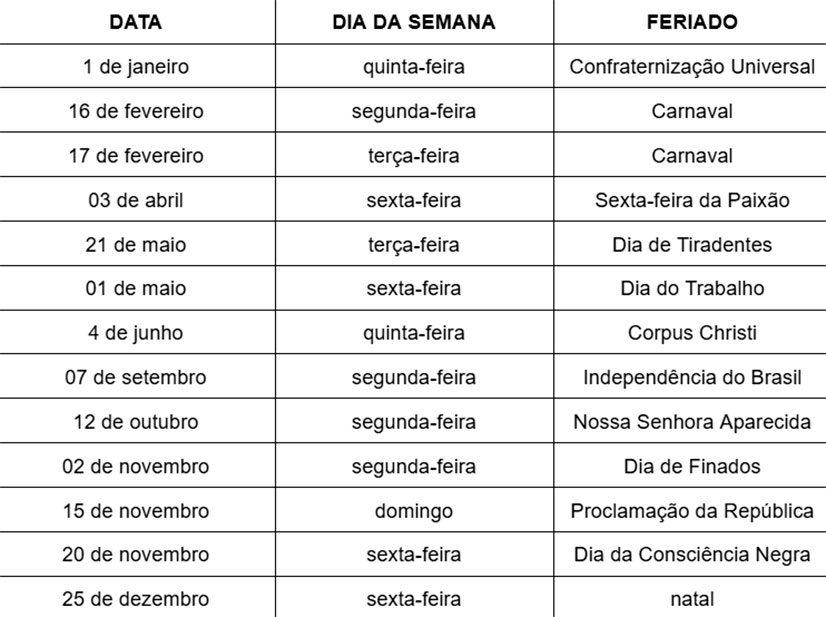Click the '12 de outubro' date cell
The height and width of the screenshot is (617, 826).
[x=136, y=422]
